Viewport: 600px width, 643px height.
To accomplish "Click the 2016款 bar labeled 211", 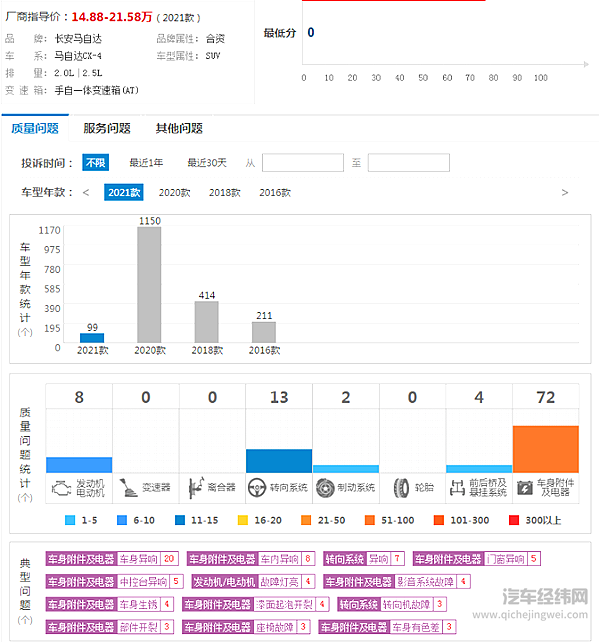I will 264,332.
